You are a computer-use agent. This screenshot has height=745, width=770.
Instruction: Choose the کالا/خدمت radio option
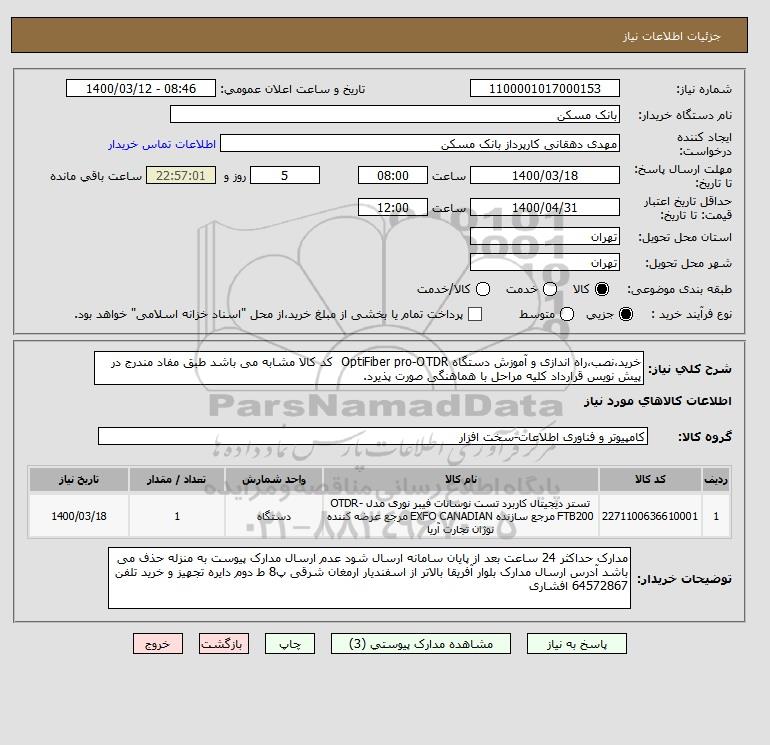[x=483, y=289]
